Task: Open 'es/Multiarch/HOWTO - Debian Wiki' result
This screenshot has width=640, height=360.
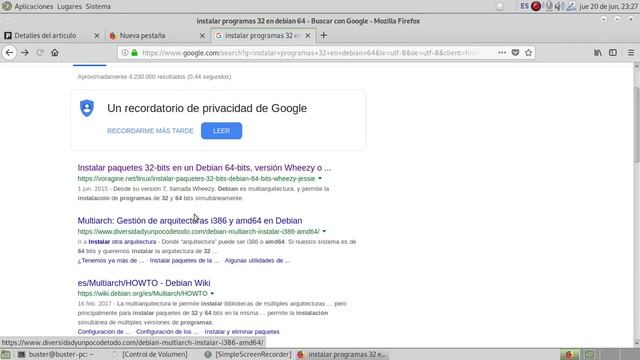Action: pyautogui.click(x=144, y=283)
